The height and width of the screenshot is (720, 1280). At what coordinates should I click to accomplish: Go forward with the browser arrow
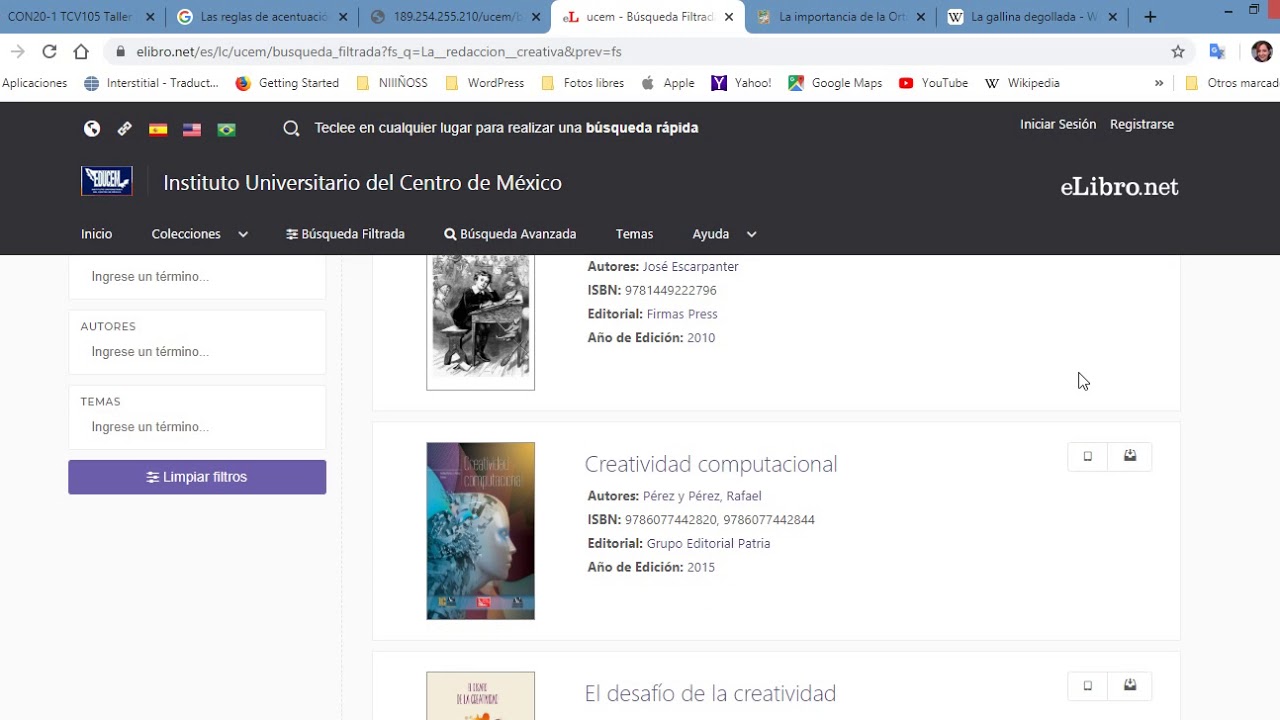tap(17, 52)
